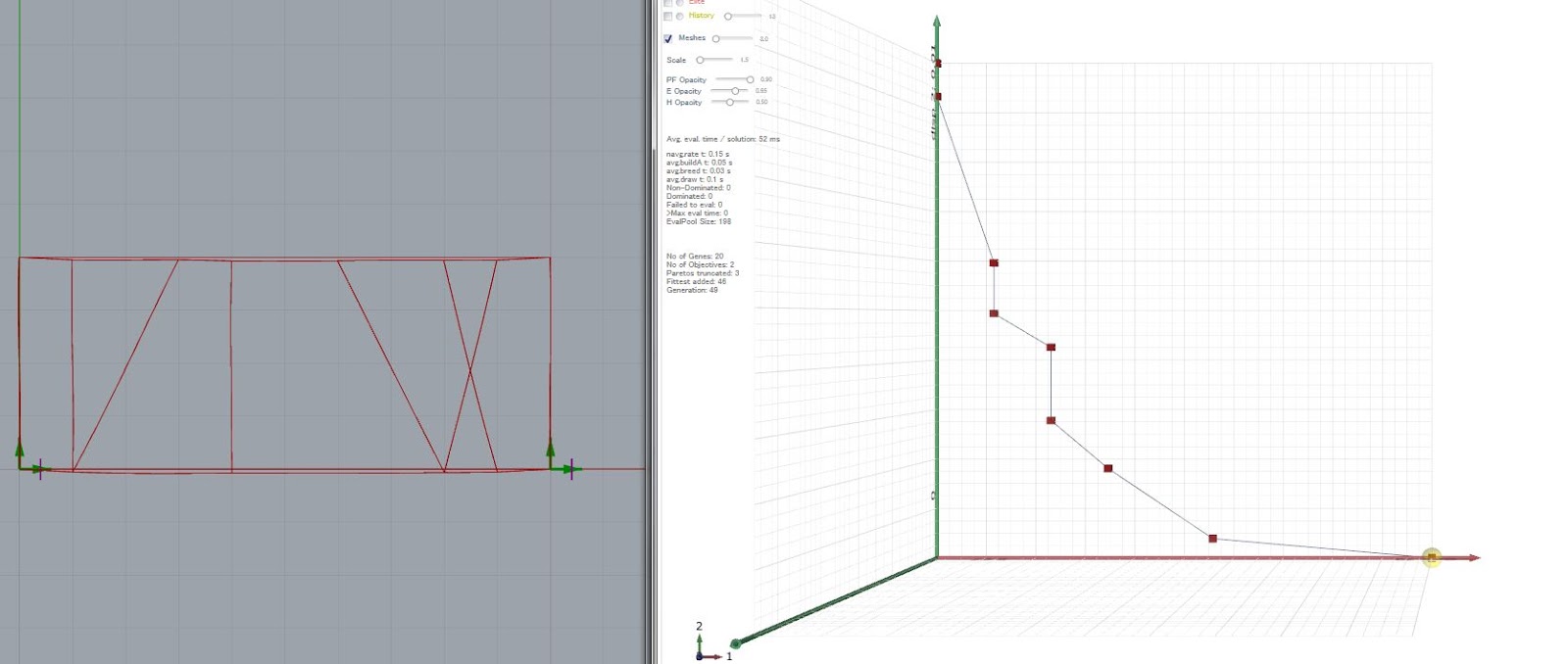Click the Scale value 1.5
The image size is (1568, 664).
tap(745, 60)
